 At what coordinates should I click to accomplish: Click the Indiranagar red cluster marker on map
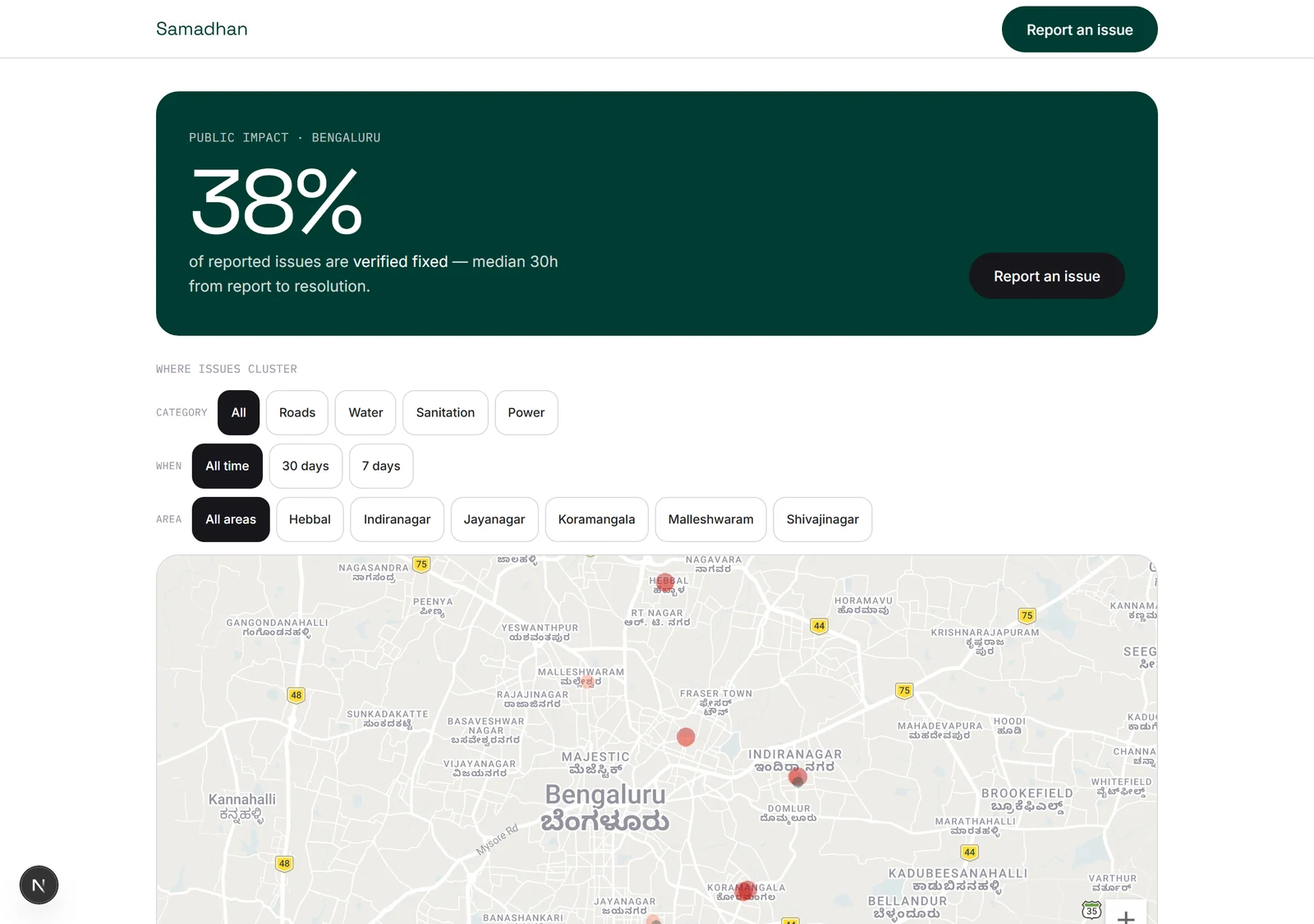(797, 776)
